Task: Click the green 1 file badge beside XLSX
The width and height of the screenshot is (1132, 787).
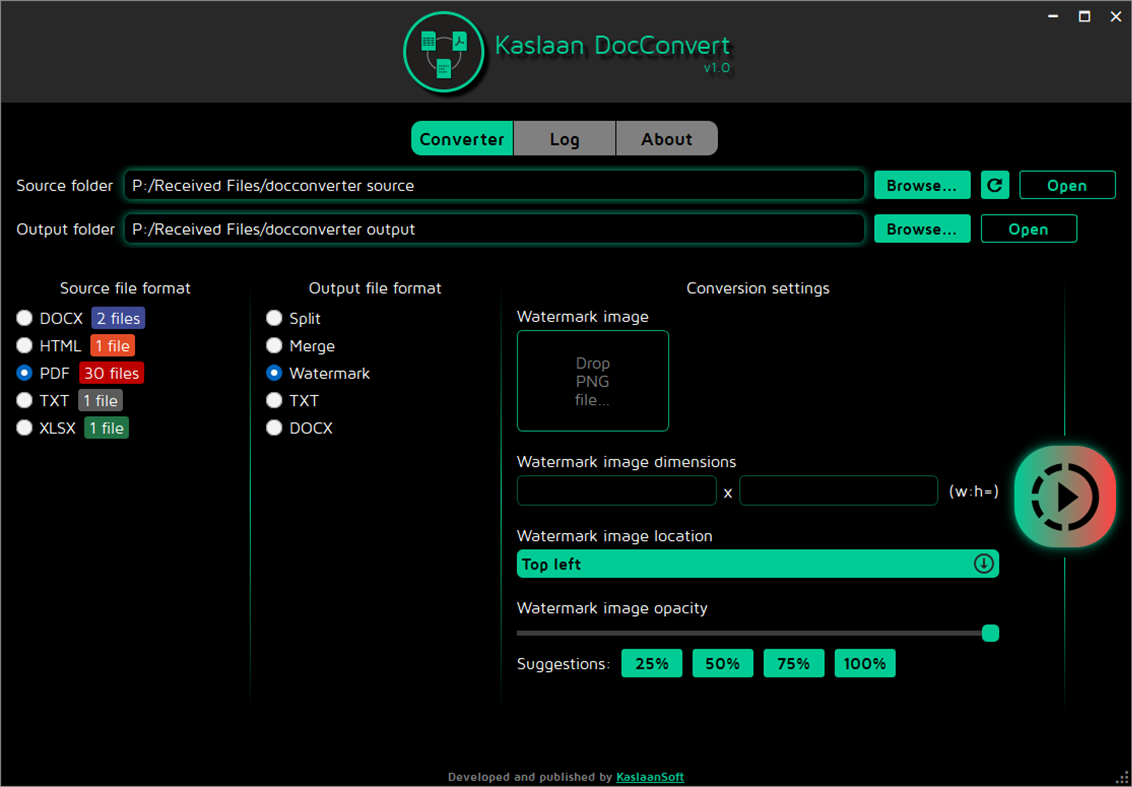Action: [x=105, y=427]
